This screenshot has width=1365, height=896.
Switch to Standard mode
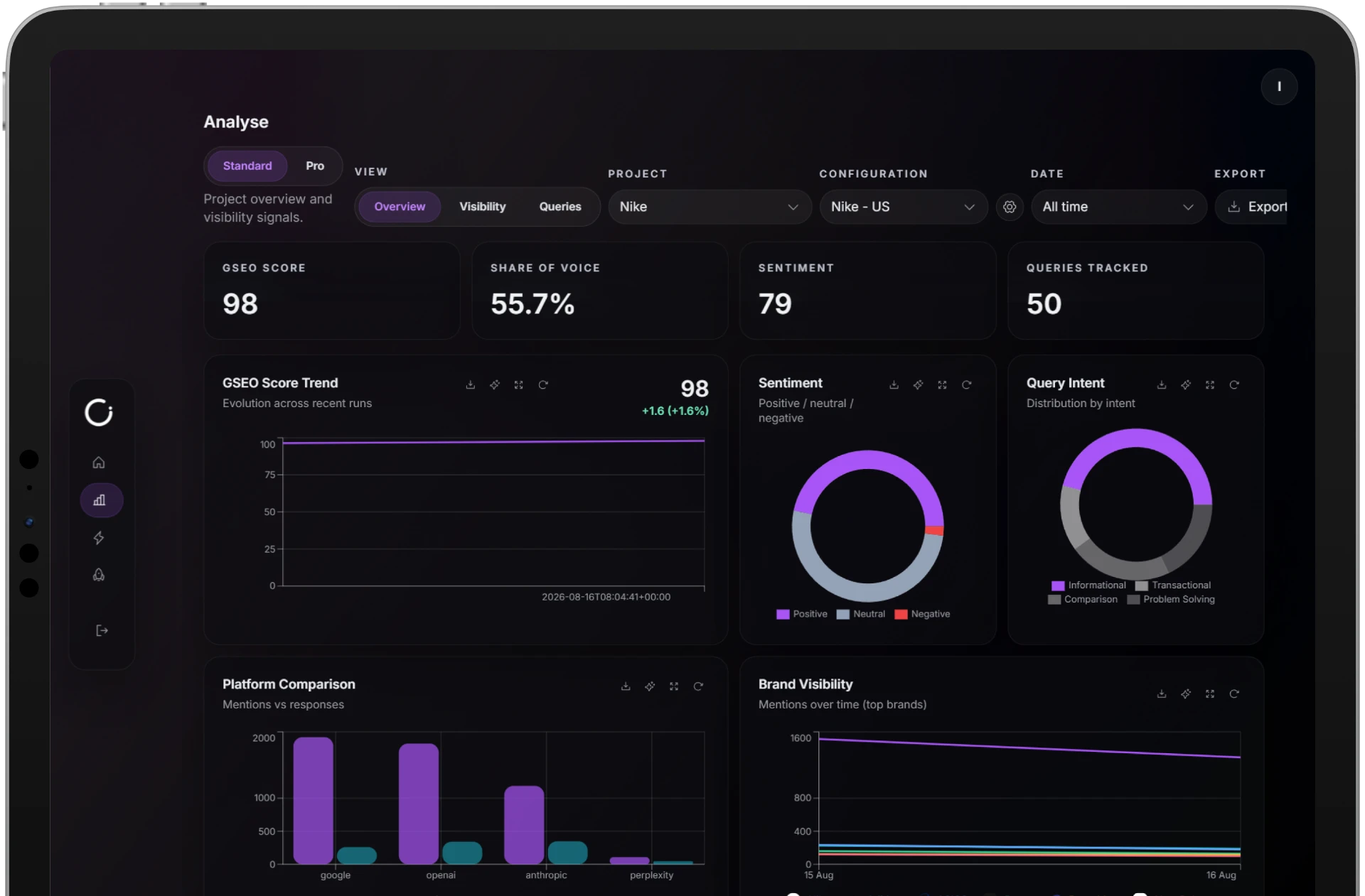247,166
